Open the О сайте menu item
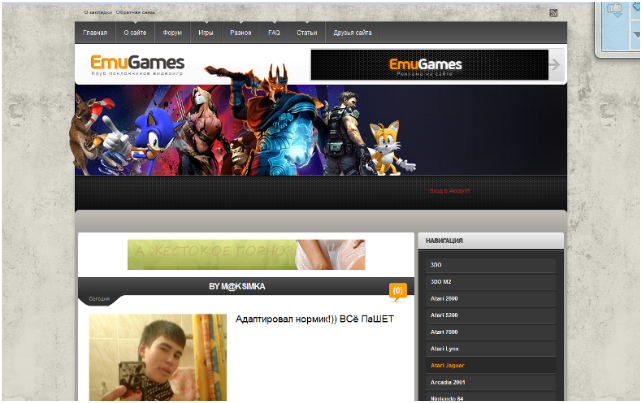The width and height of the screenshot is (642, 403). 135,33
